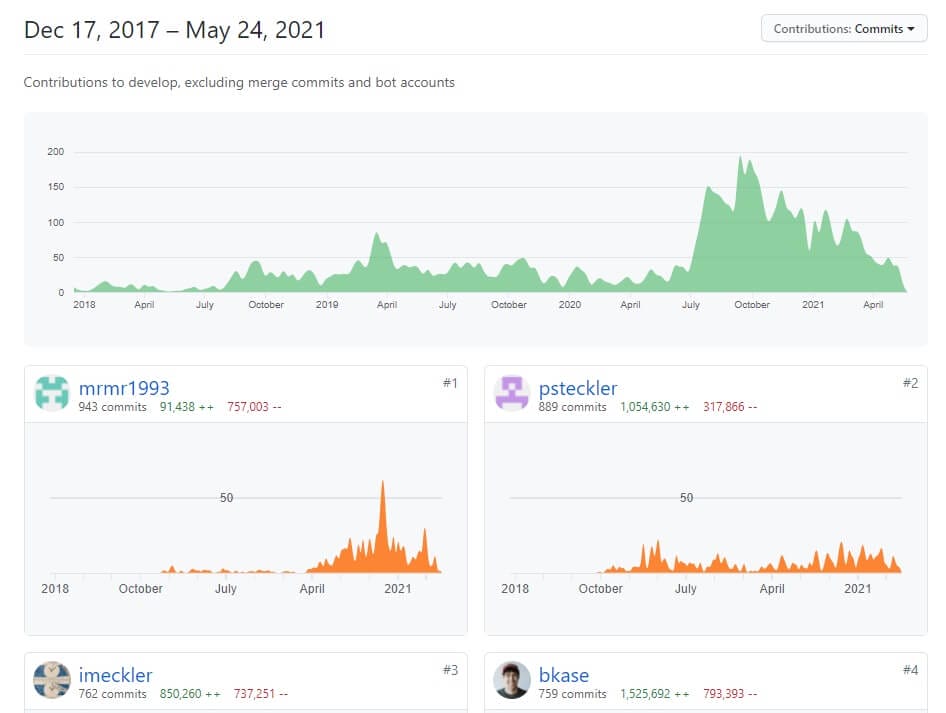Click mrmr1993's teal avatar icon
Screen dimensions: 946x713
(x=52, y=394)
